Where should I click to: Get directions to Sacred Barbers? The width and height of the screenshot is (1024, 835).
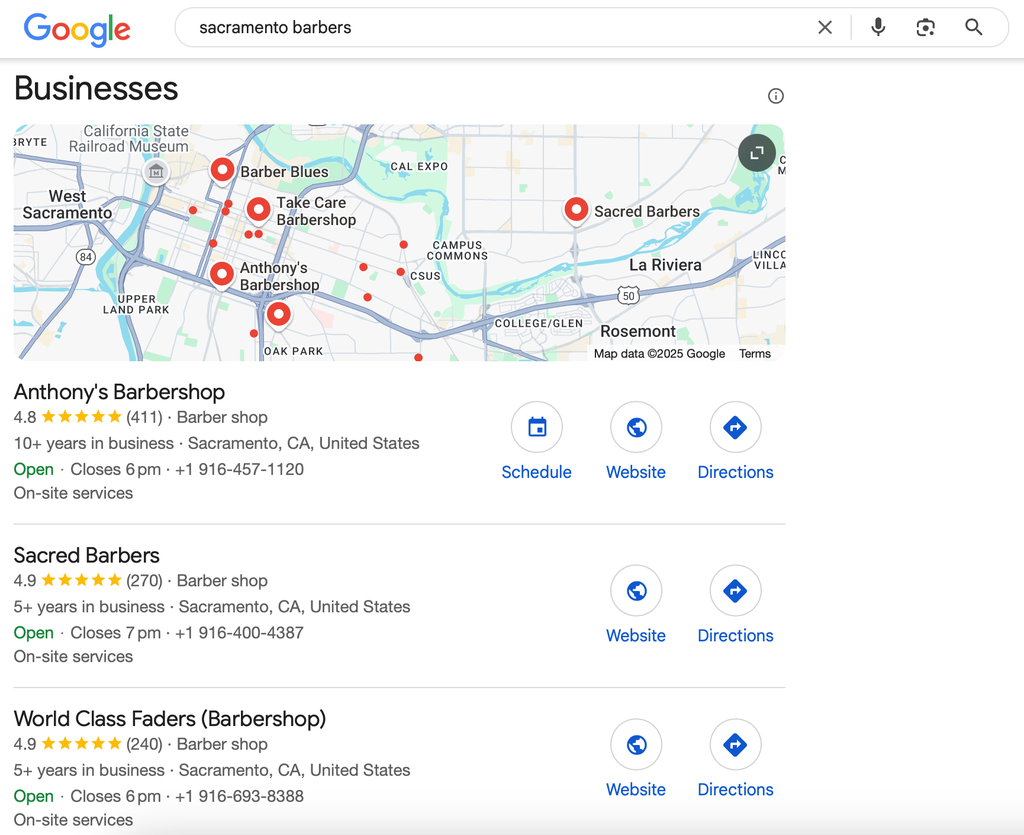click(x=735, y=591)
